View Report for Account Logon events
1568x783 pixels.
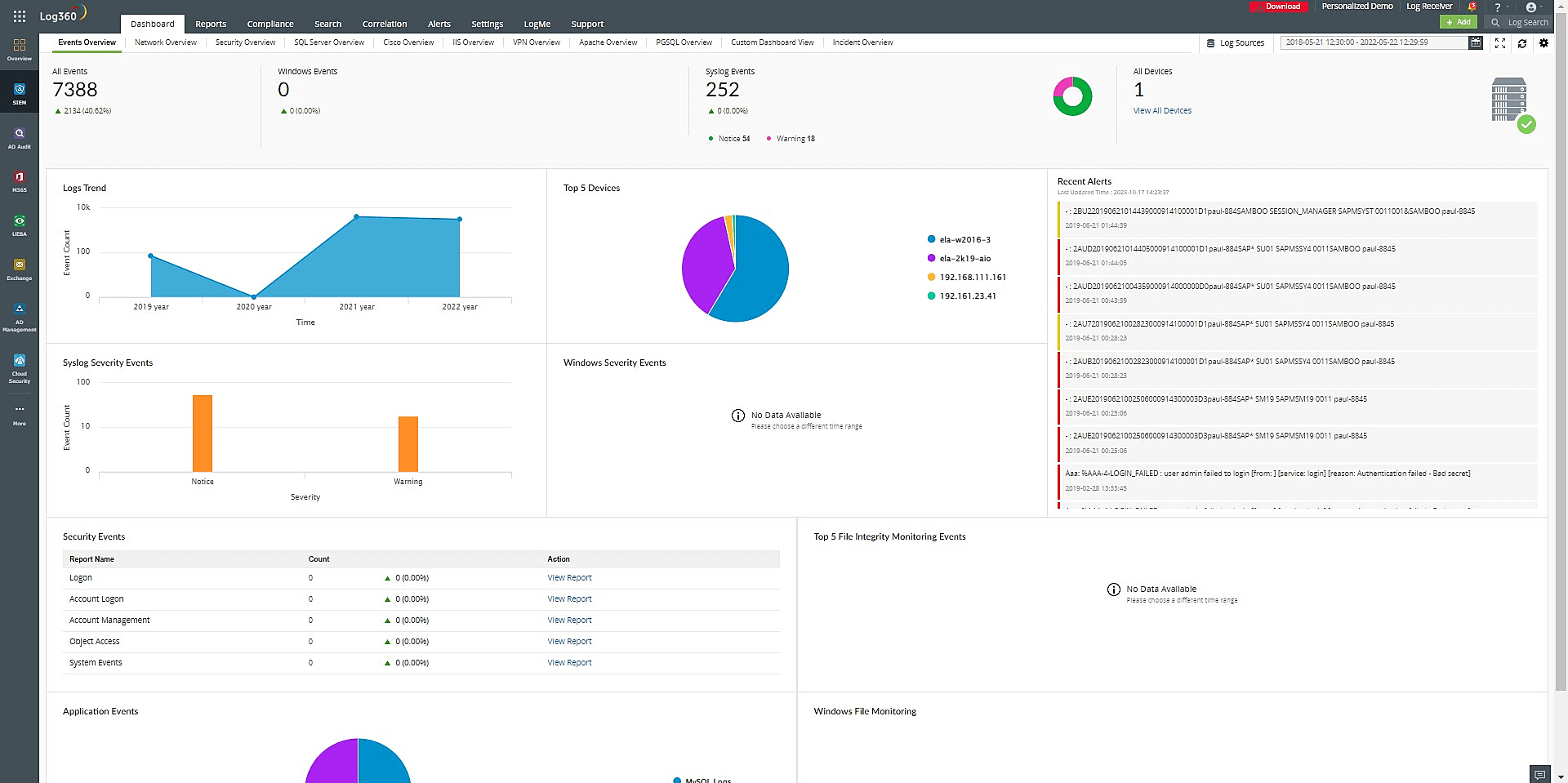(x=569, y=598)
